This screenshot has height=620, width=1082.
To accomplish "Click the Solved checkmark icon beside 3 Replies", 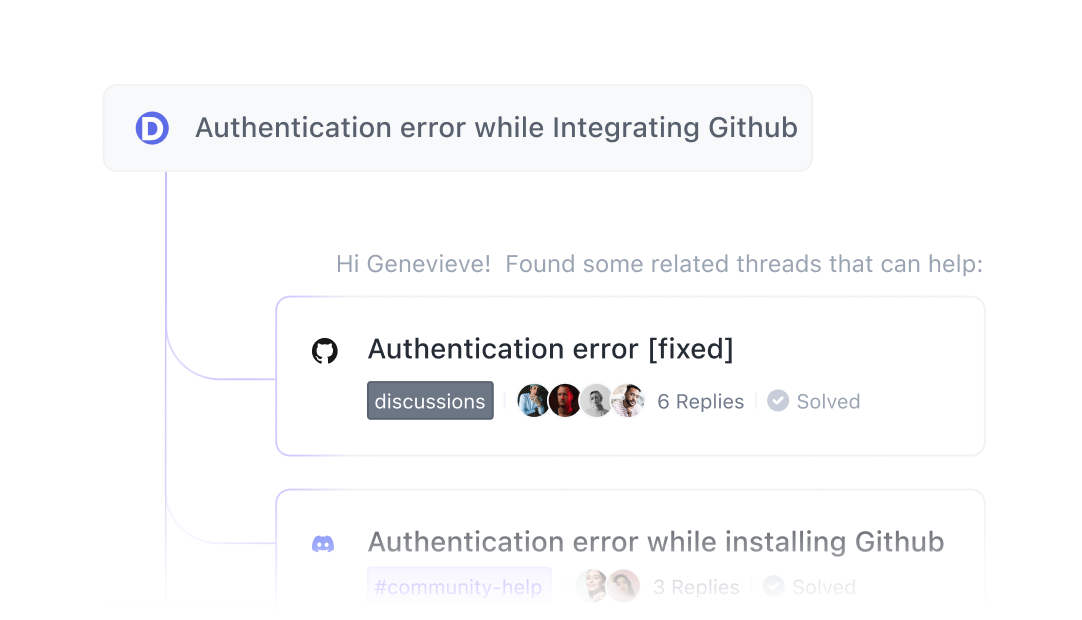I will (x=774, y=586).
